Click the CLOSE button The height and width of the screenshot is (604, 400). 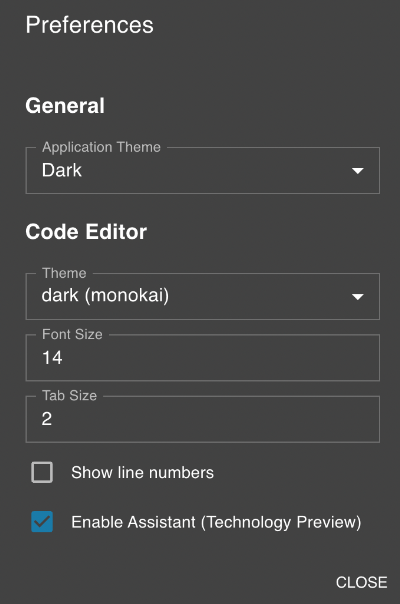[x=361, y=582]
